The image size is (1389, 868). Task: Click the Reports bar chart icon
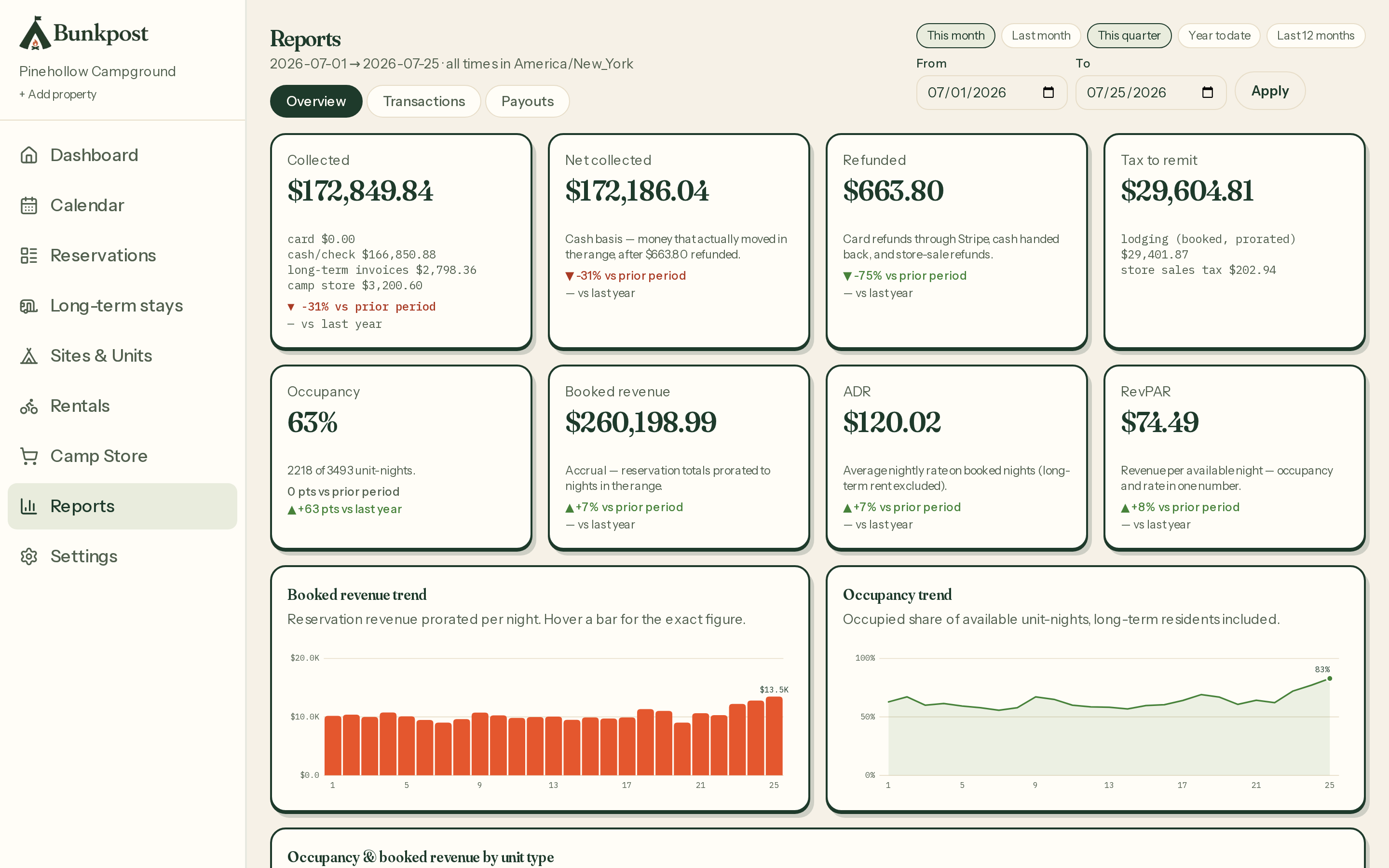pyautogui.click(x=29, y=506)
